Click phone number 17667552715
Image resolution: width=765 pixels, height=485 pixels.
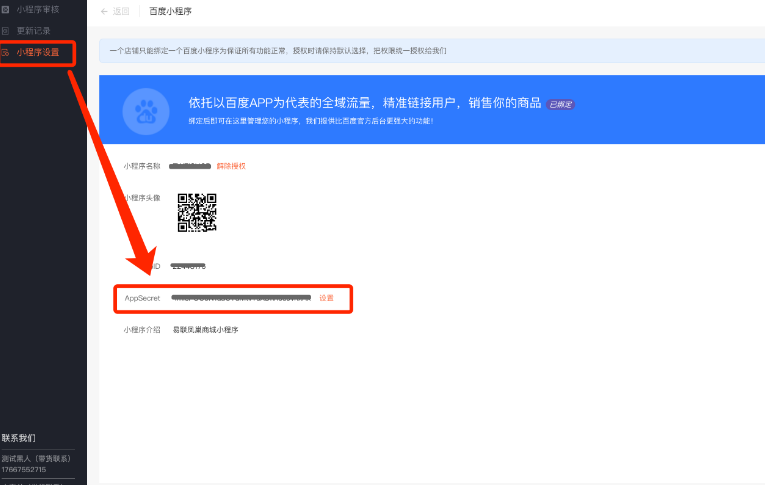(x=23, y=469)
